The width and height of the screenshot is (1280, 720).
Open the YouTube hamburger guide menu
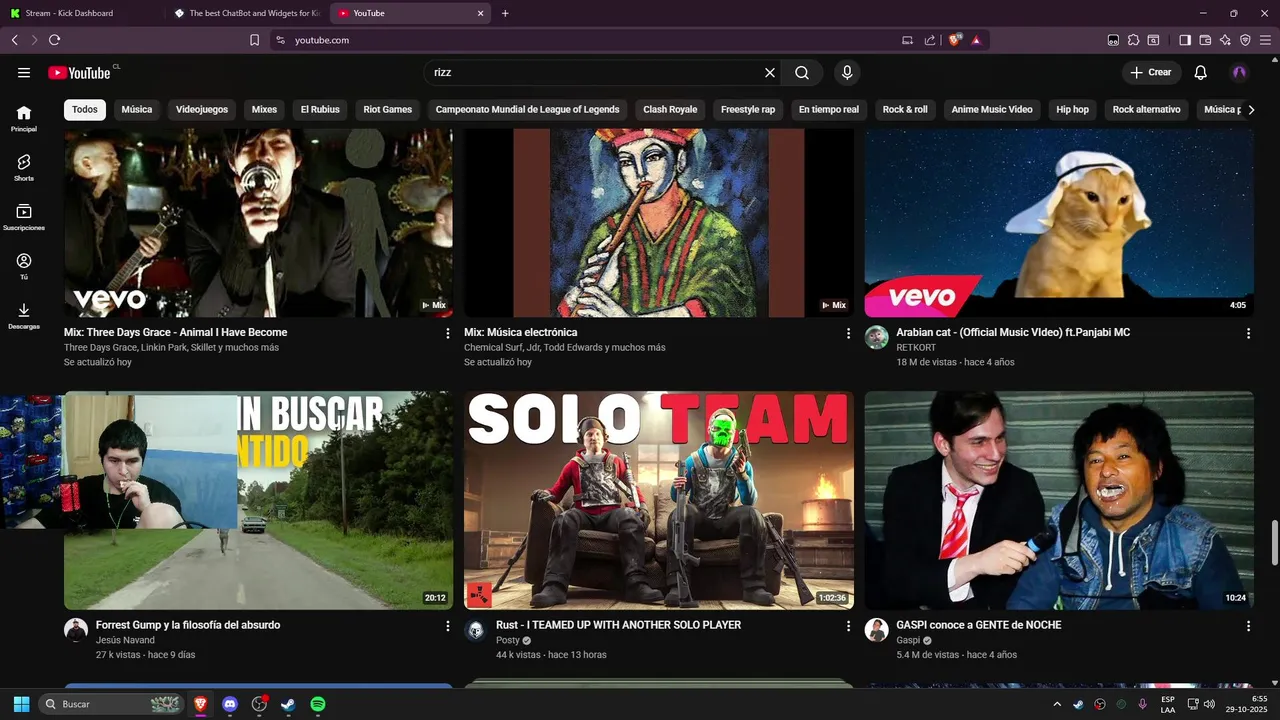pyautogui.click(x=24, y=73)
